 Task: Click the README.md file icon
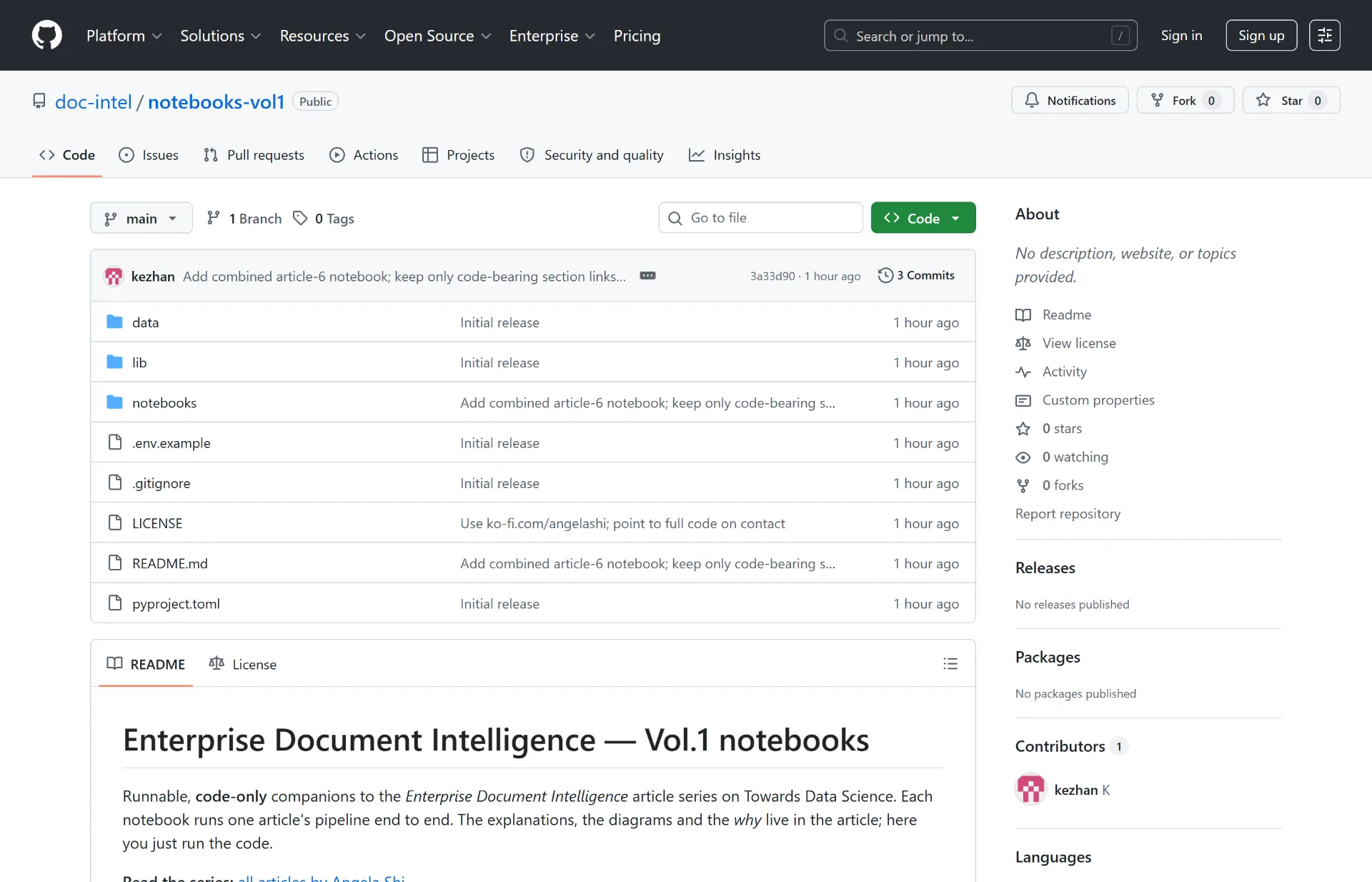[x=114, y=563]
